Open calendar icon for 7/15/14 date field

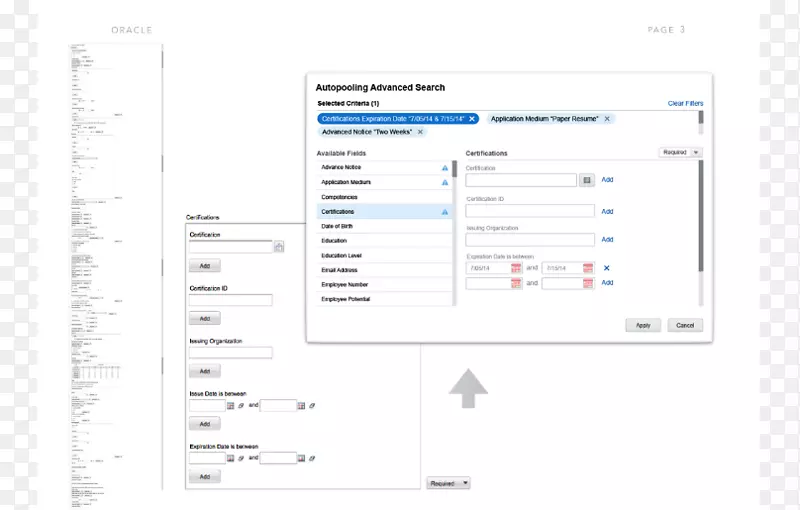point(588,268)
